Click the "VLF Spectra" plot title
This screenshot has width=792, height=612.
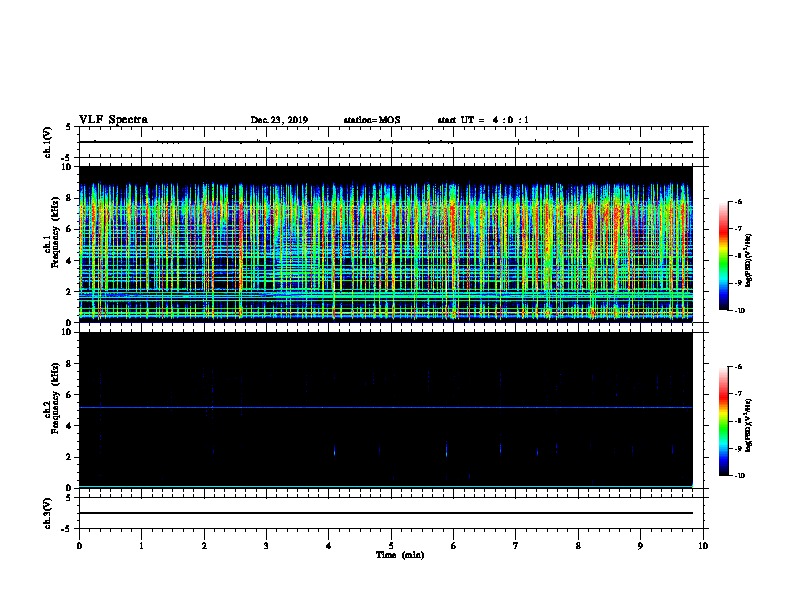[113, 120]
